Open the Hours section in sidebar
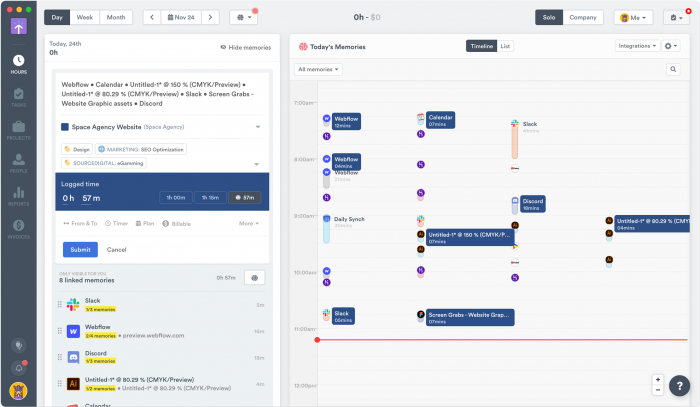This screenshot has width=700, height=407. (18, 64)
